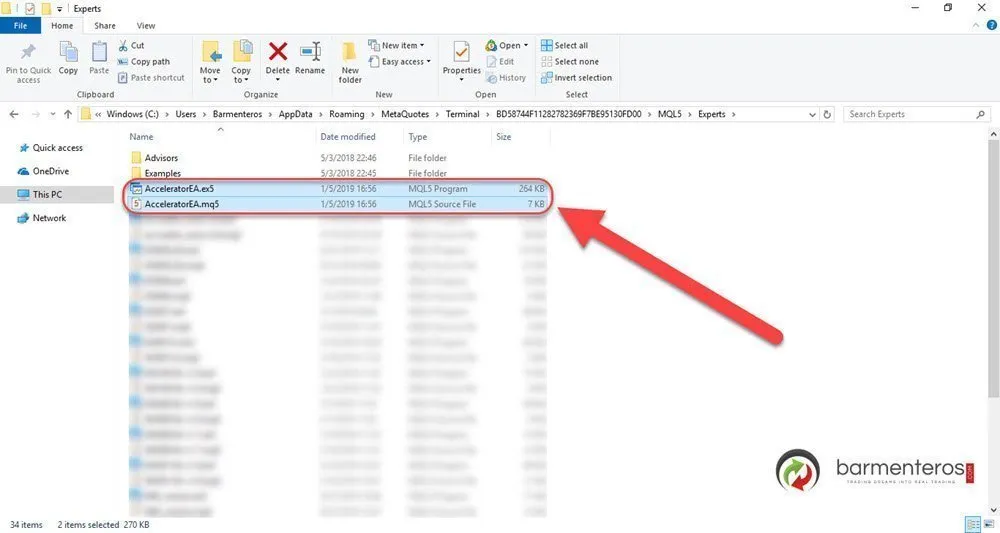Screen dimensions: 1000x533
Task: Open the Open dropdown in the ribbon
Action: 507,45
